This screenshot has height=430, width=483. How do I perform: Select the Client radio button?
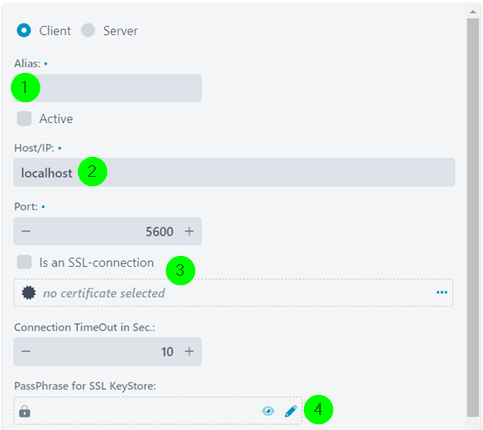(x=24, y=30)
